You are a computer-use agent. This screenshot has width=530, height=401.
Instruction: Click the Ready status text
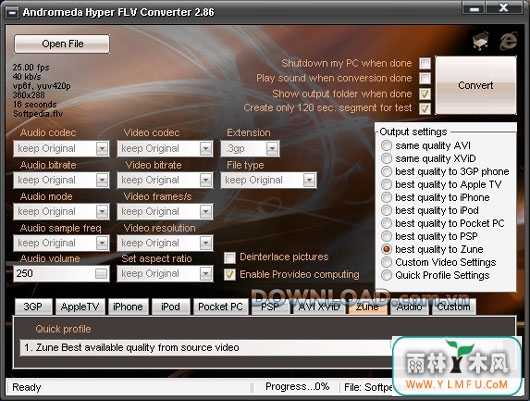(x=27, y=387)
